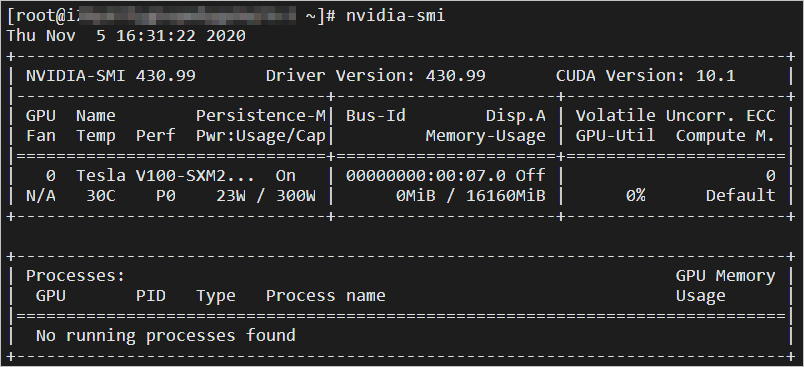Click the timestamp Thu Nov 5 16:31:22 2020

126,36
